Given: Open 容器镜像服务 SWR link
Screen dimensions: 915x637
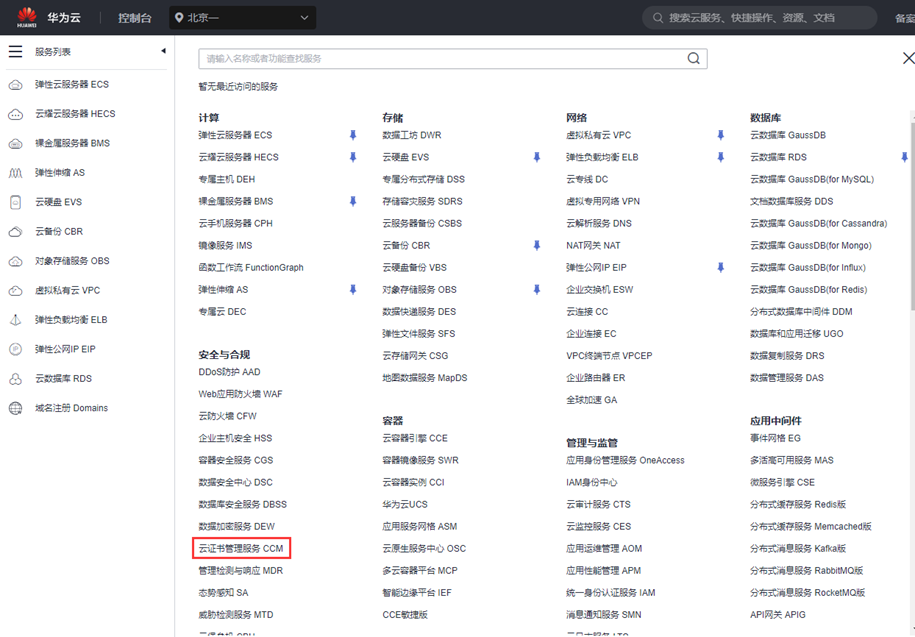Looking at the screenshot, I should pos(420,461).
